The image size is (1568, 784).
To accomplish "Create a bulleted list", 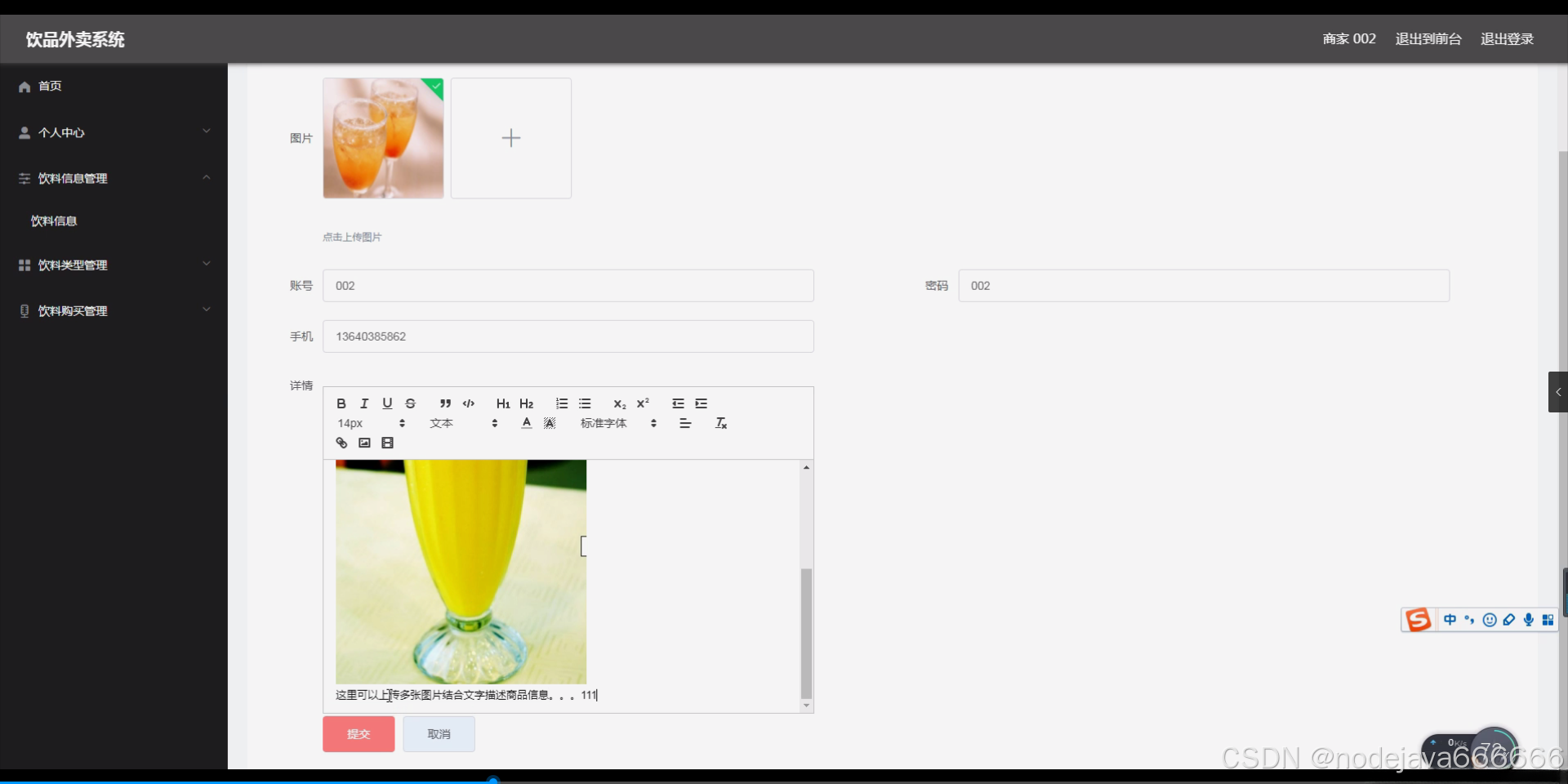I will (585, 403).
